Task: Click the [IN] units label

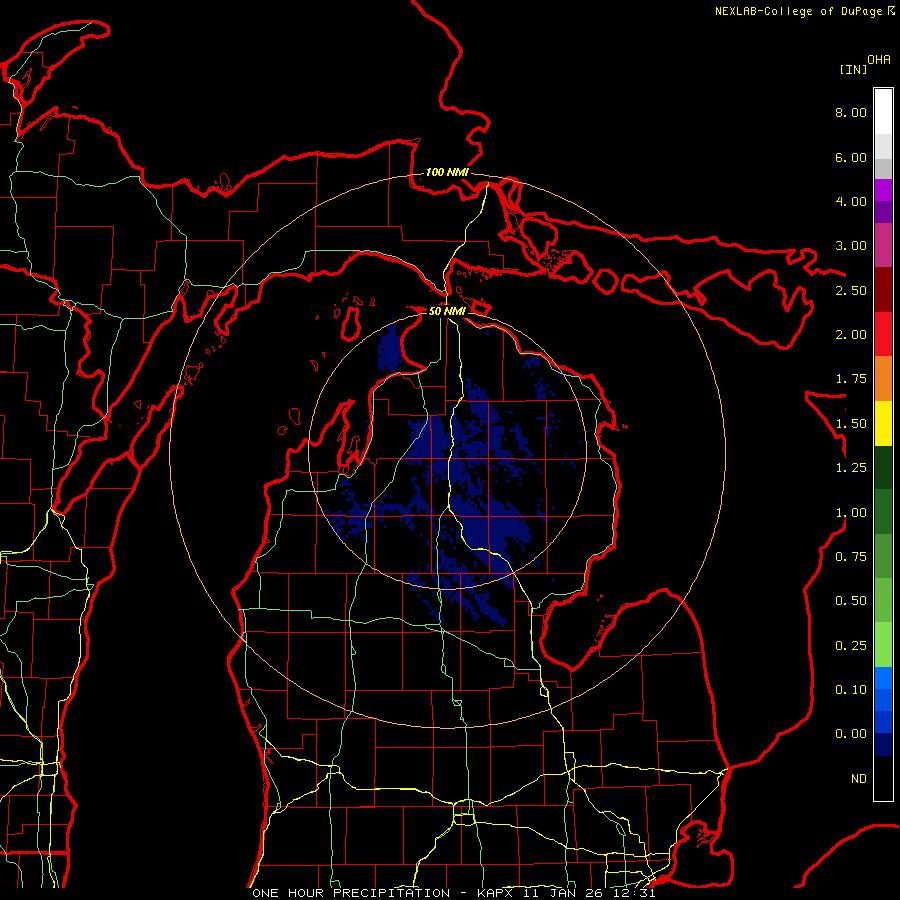Action: (x=854, y=69)
